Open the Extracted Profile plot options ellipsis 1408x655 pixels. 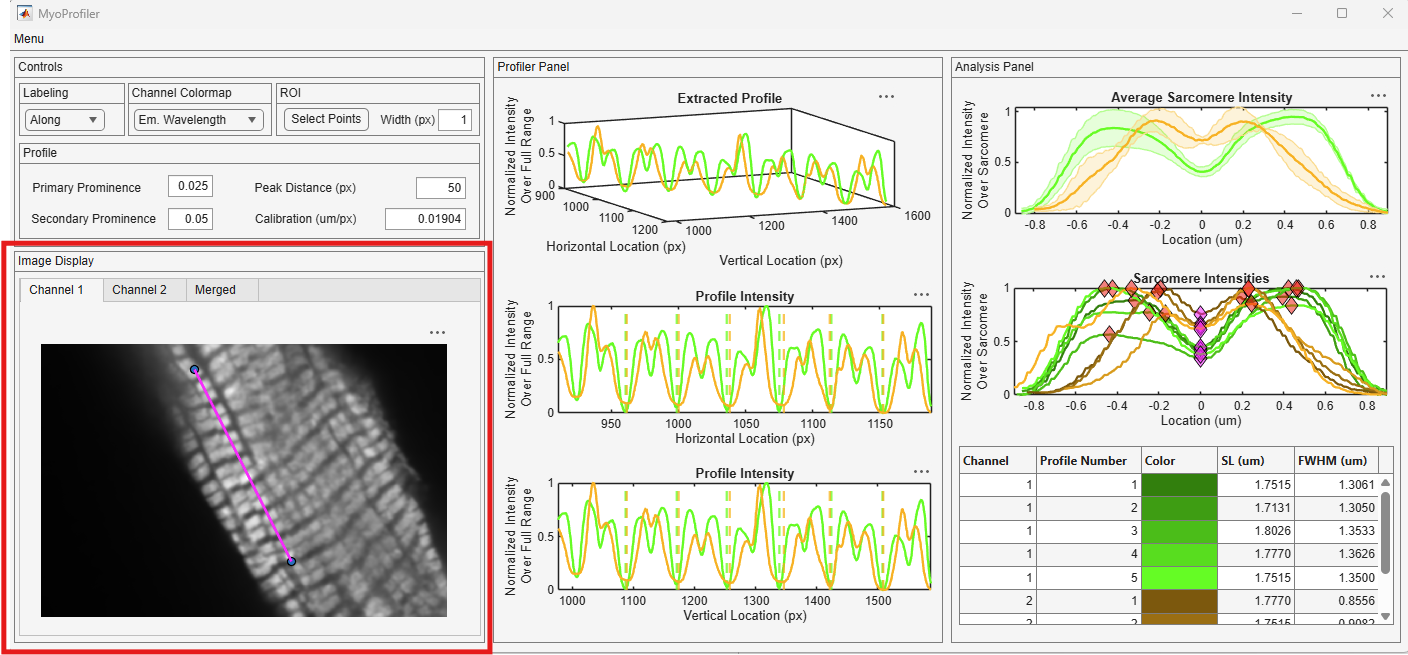pos(886,97)
